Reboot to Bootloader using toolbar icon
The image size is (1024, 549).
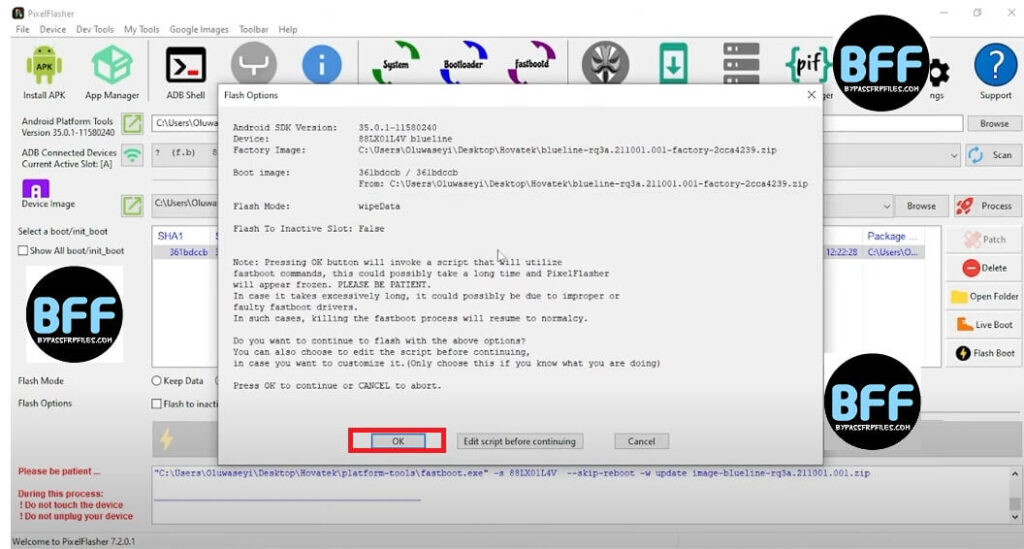tap(463, 66)
